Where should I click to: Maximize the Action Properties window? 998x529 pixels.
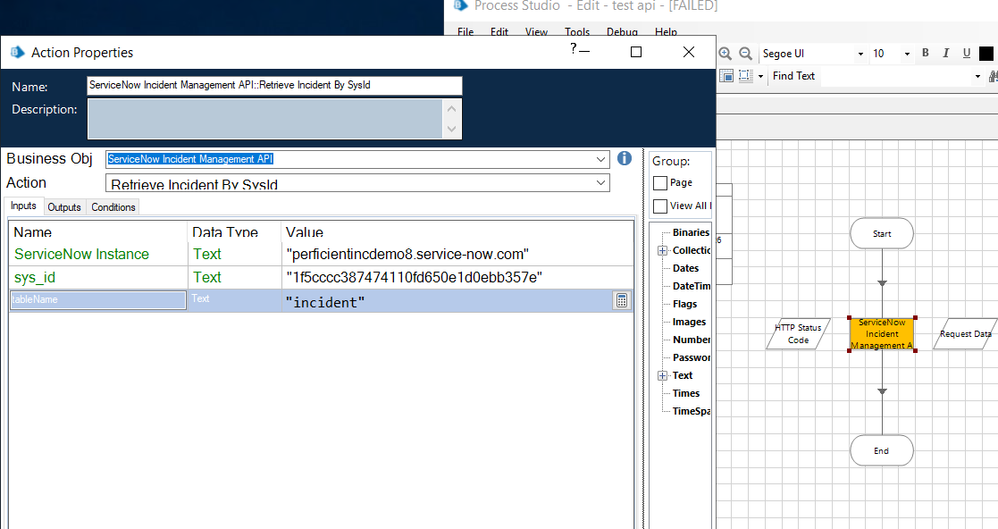[x=636, y=52]
